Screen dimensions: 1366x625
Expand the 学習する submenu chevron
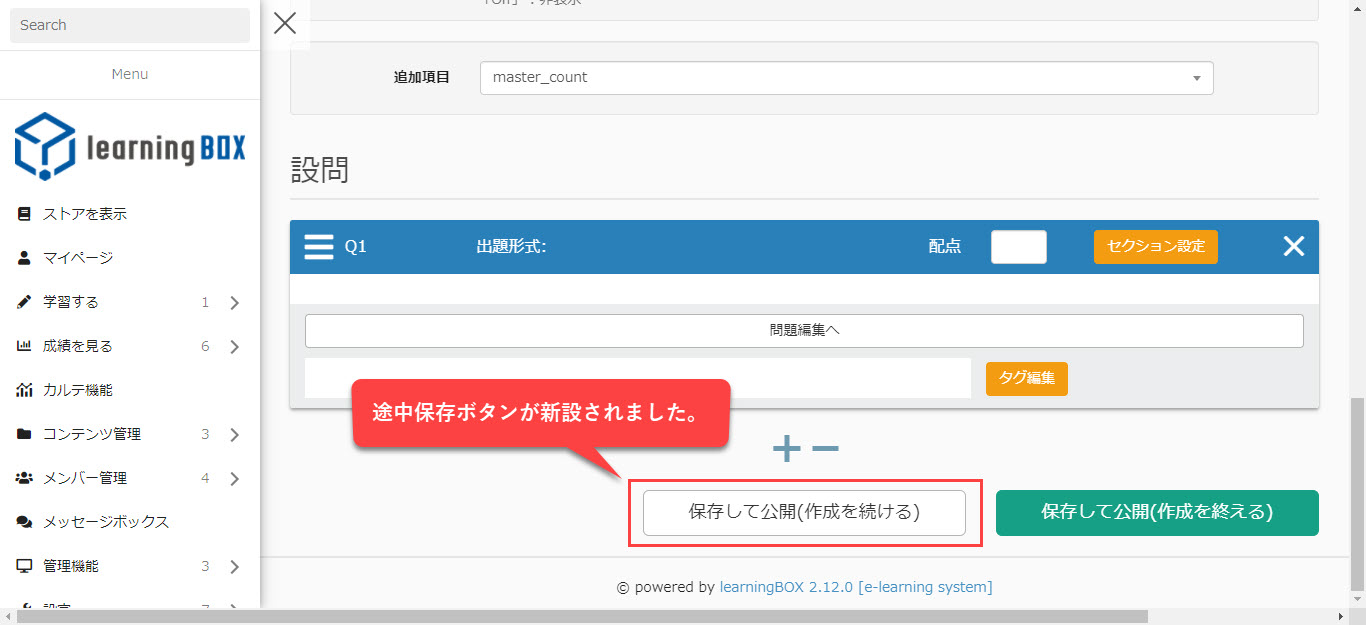click(x=234, y=303)
